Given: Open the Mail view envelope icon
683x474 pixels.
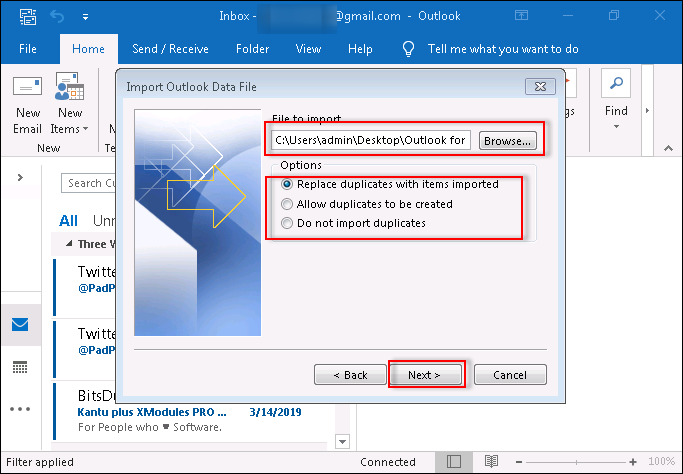Looking at the screenshot, I should point(20,325).
